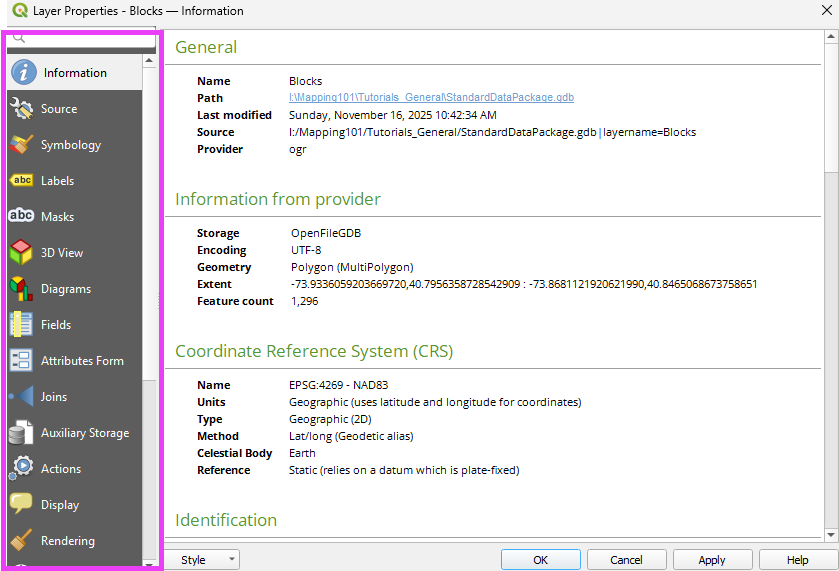Click the Cancel button

click(x=627, y=560)
